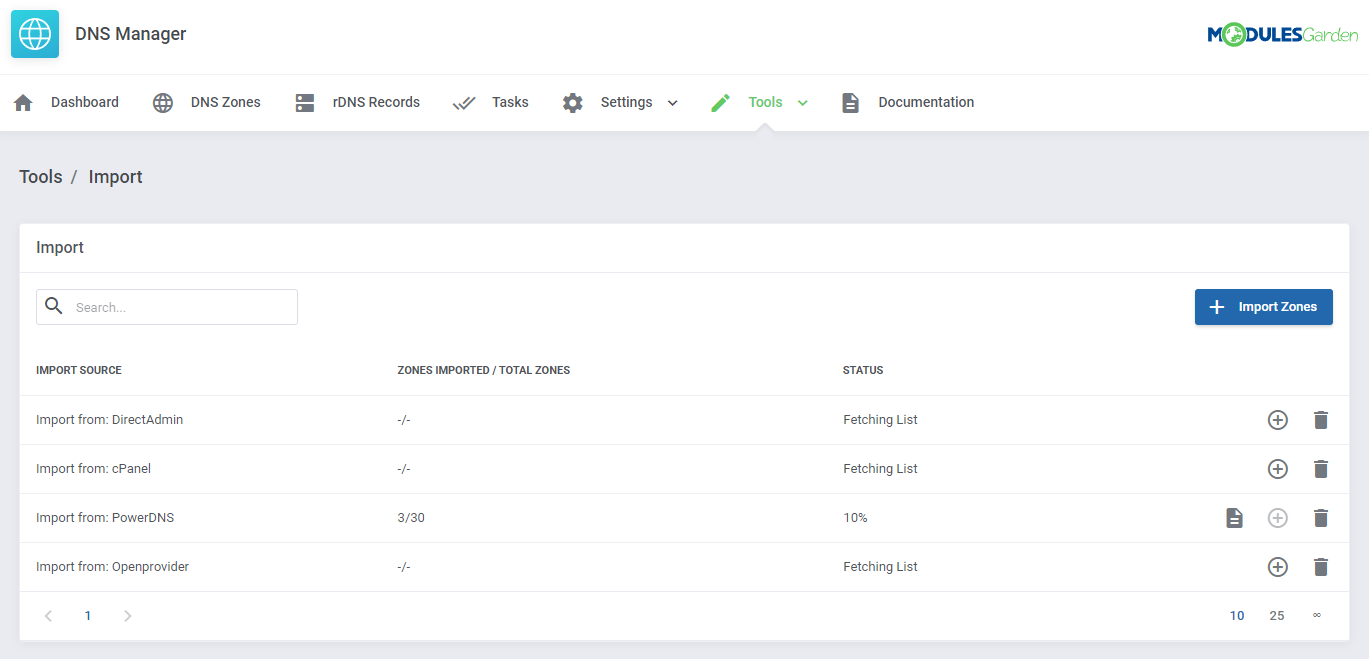1369x659 pixels.
Task: Switch to the DNS Zones menu item
Action: point(224,101)
